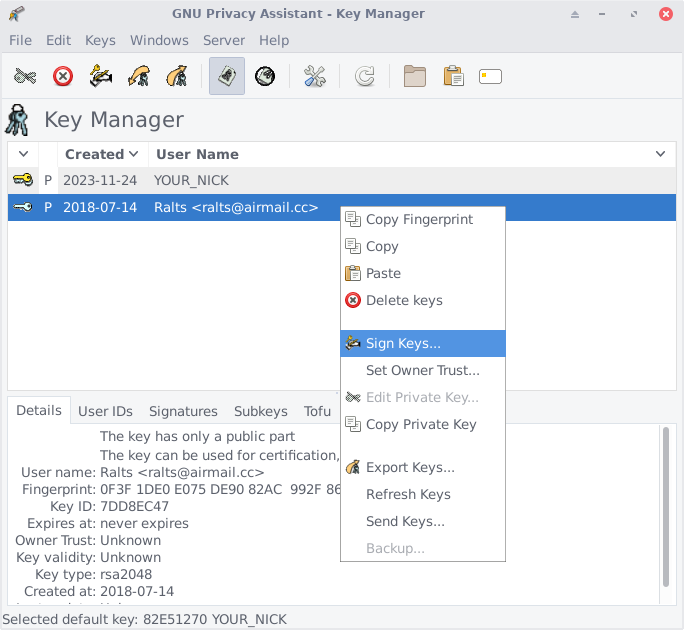Expand the column chooser arrow at the right of User Name

point(660,154)
